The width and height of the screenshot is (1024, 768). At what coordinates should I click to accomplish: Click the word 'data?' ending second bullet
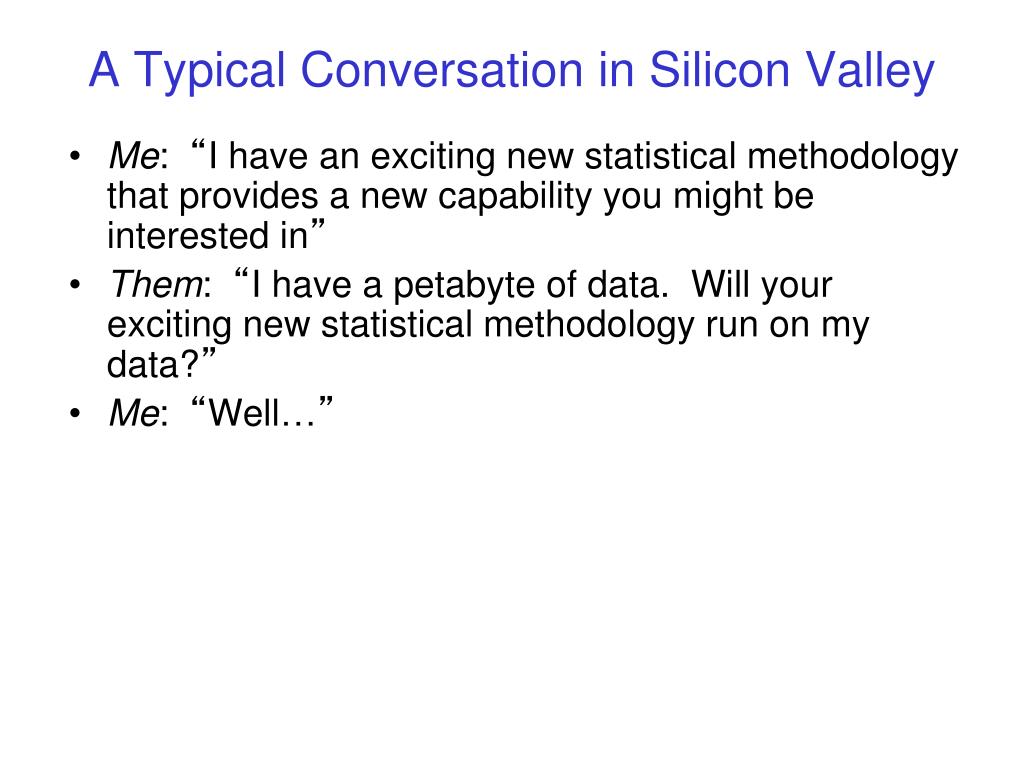point(152,364)
